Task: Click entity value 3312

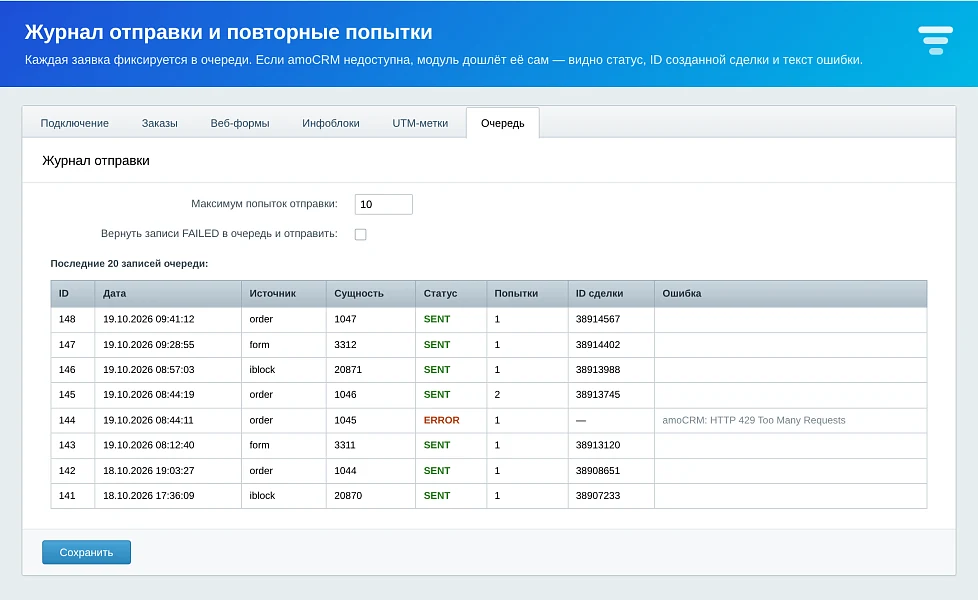Action: coord(345,344)
